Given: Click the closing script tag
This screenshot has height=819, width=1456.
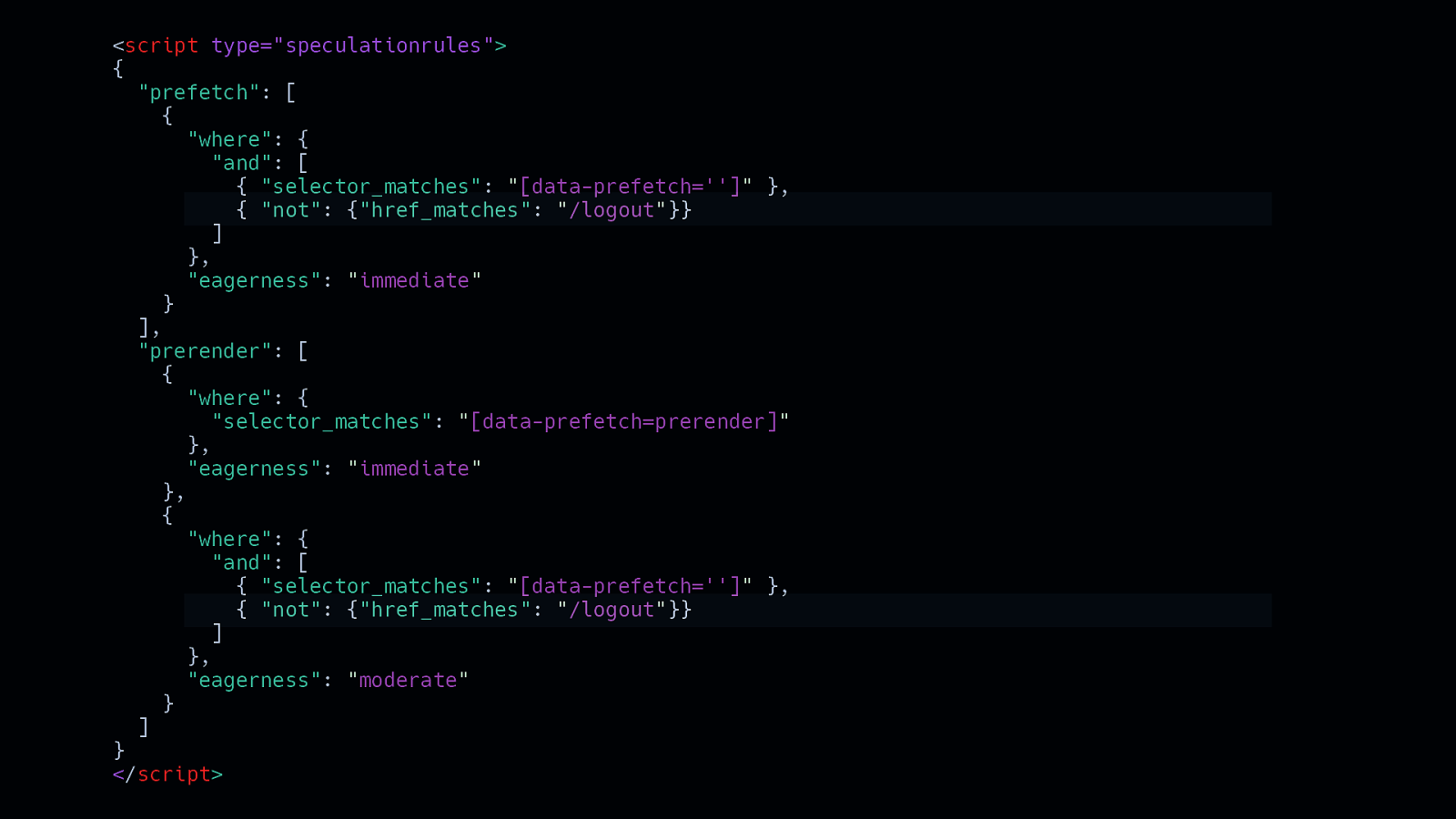Looking at the screenshot, I should point(167,774).
